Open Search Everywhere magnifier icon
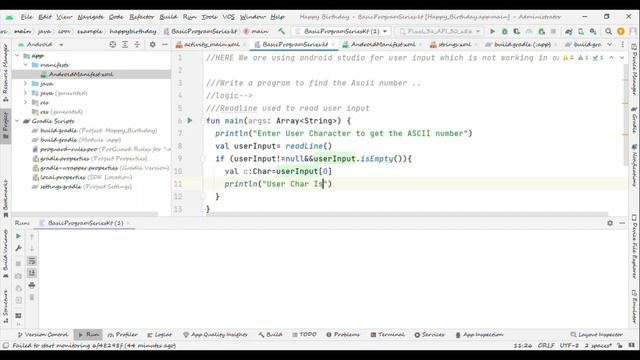This screenshot has width=640, height=360. (608, 31)
